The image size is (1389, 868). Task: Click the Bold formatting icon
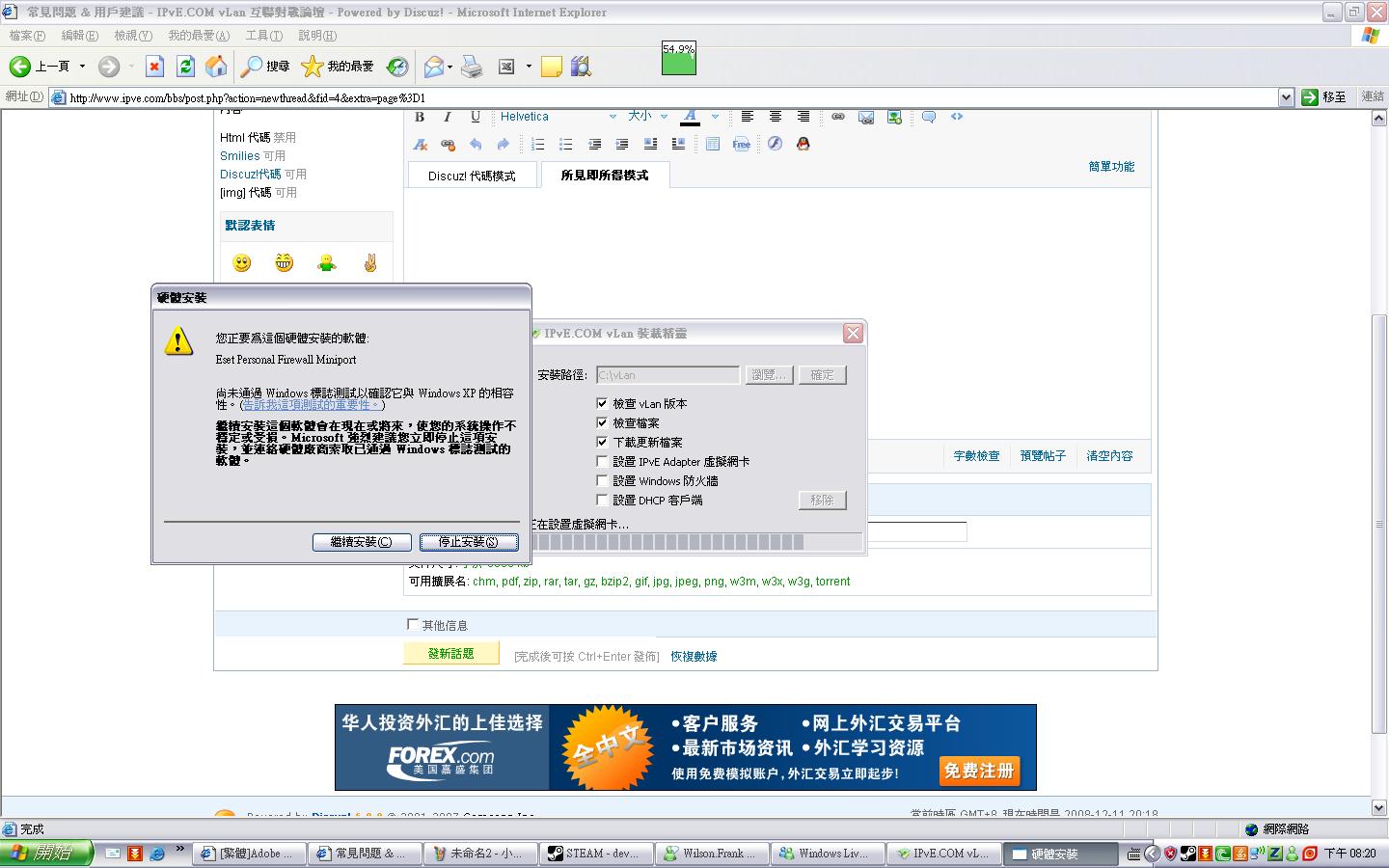[x=420, y=117]
